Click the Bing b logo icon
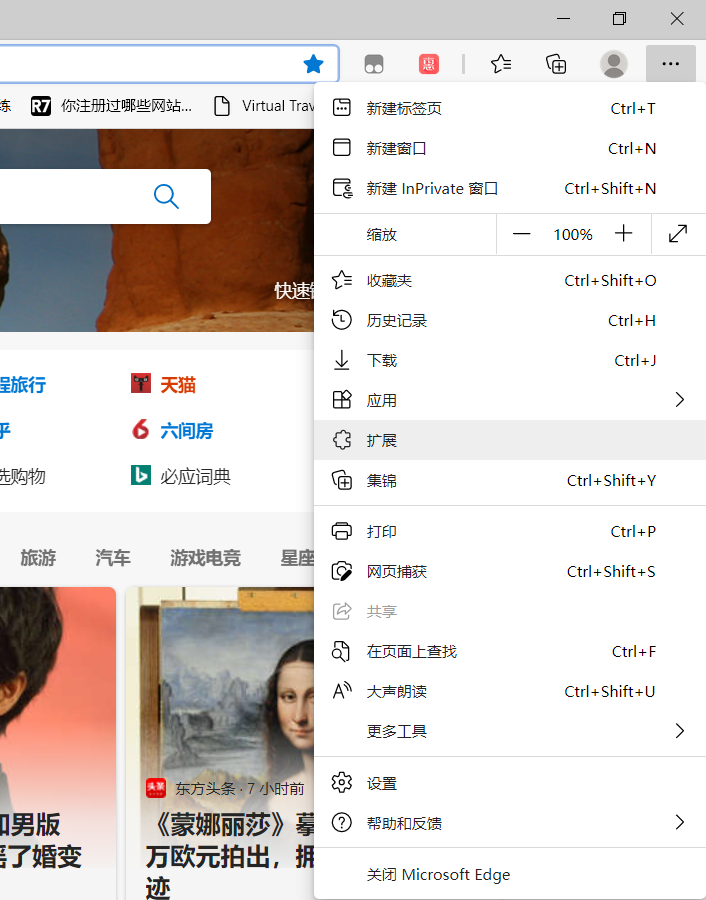The height and width of the screenshot is (900, 706). coord(141,475)
